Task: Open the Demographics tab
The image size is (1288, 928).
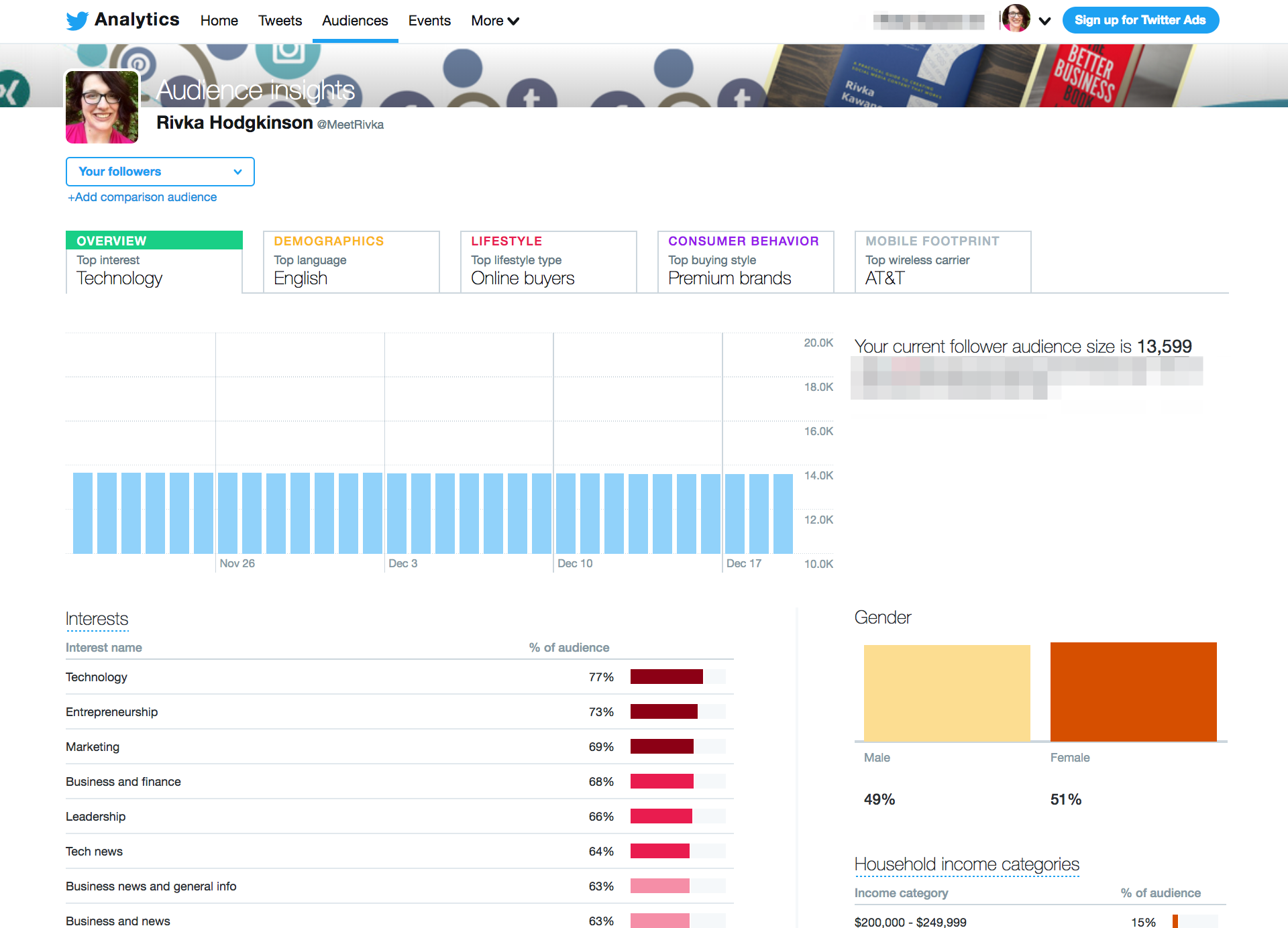Action: coord(351,262)
